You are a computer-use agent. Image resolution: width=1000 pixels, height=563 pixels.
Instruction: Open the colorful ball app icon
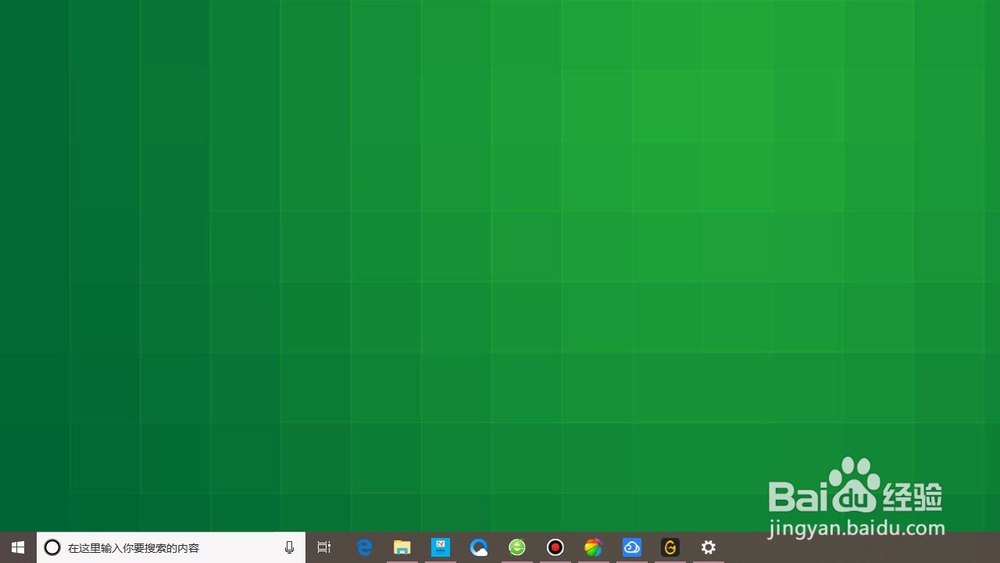593,547
